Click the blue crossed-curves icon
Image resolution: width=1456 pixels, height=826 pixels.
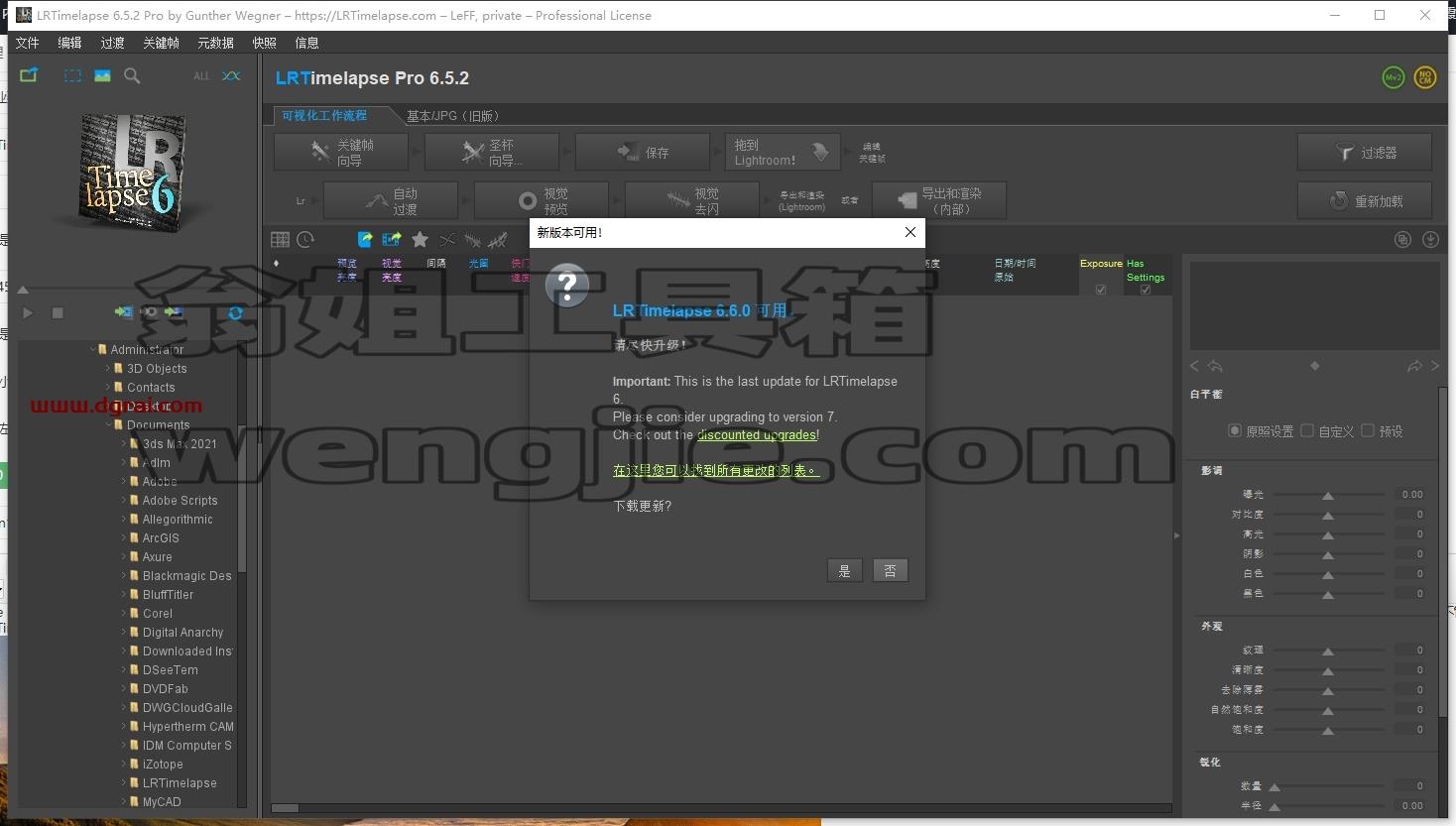pos(231,75)
